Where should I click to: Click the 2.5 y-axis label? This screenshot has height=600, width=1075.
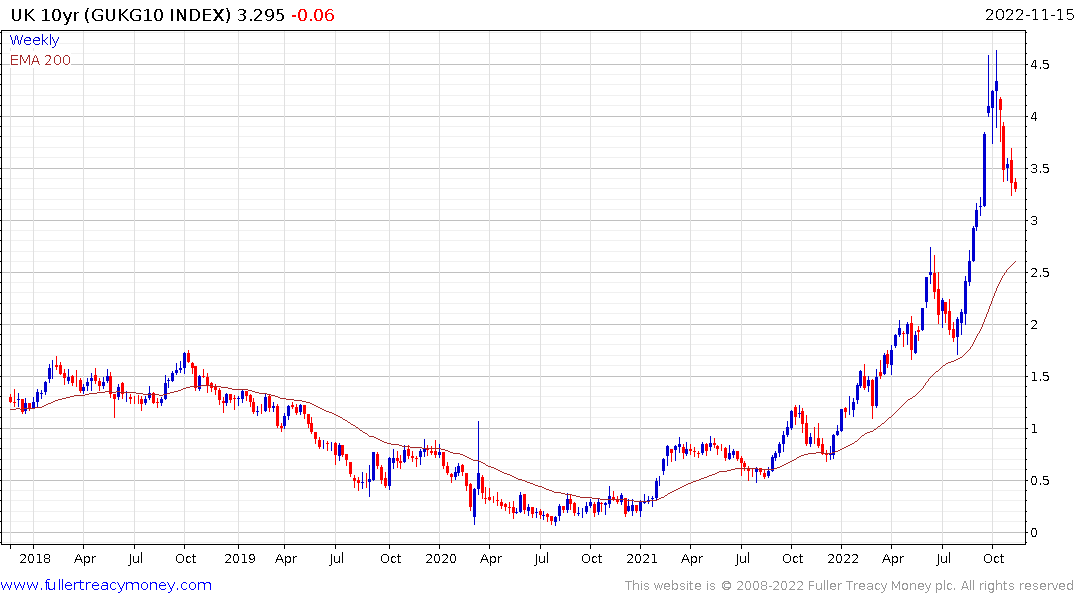pos(1039,273)
